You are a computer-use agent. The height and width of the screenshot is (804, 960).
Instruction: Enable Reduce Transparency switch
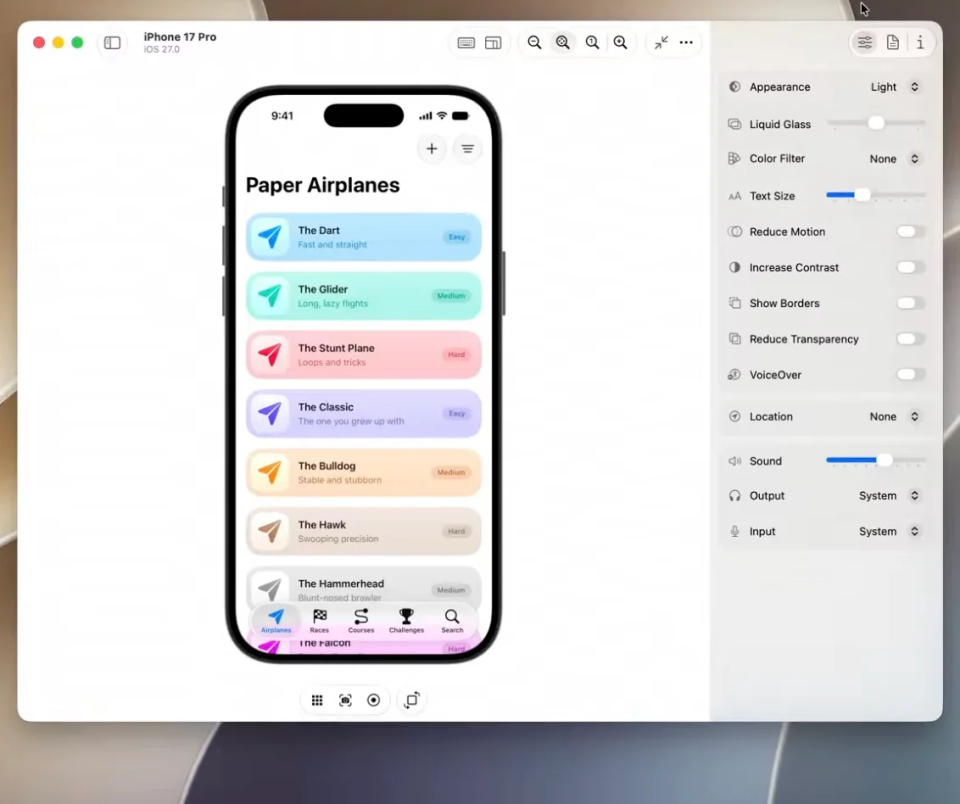[910, 339]
